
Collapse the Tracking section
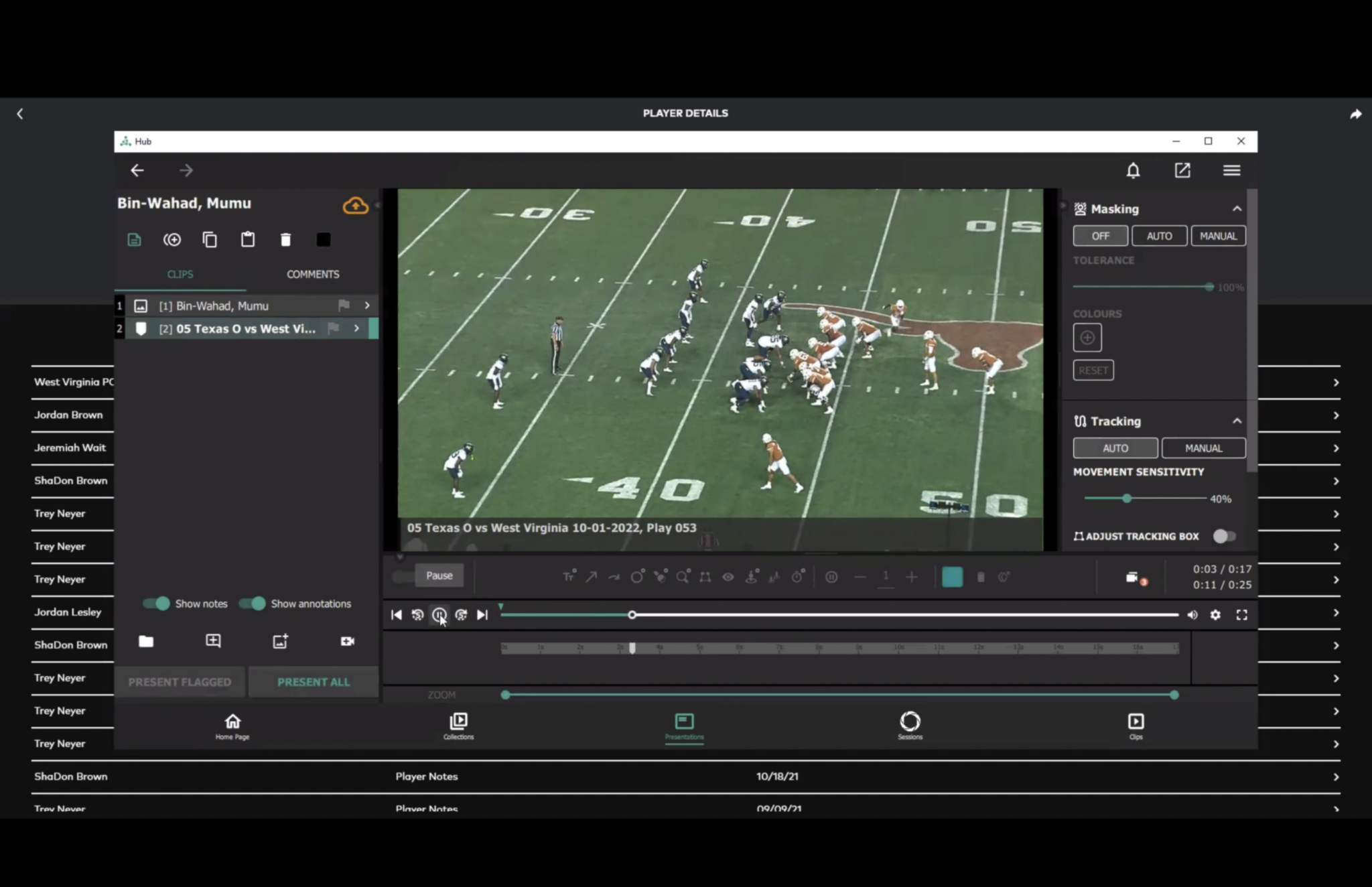tap(1237, 421)
